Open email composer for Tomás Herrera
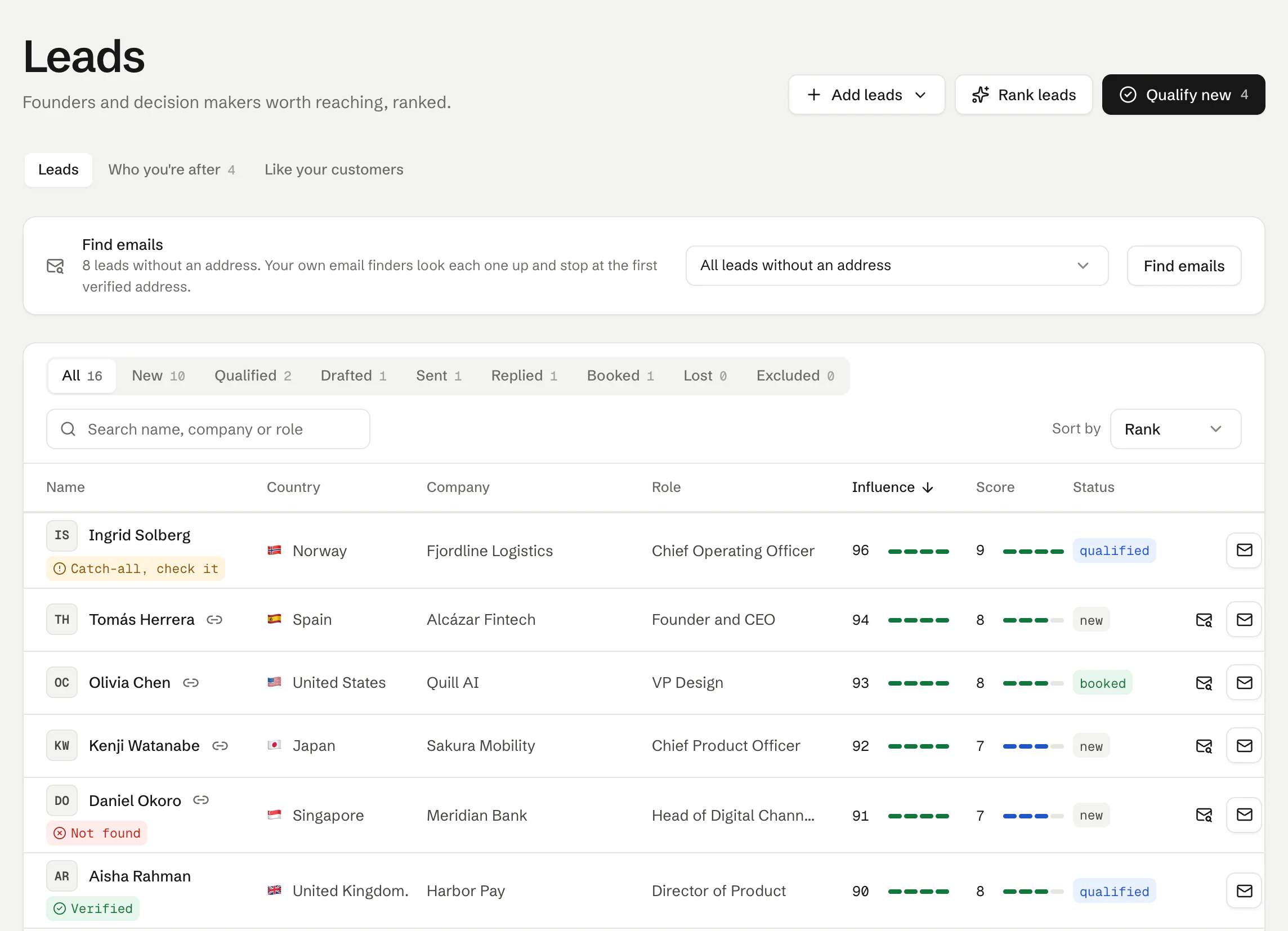The height and width of the screenshot is (931, 1288). 1244,619
